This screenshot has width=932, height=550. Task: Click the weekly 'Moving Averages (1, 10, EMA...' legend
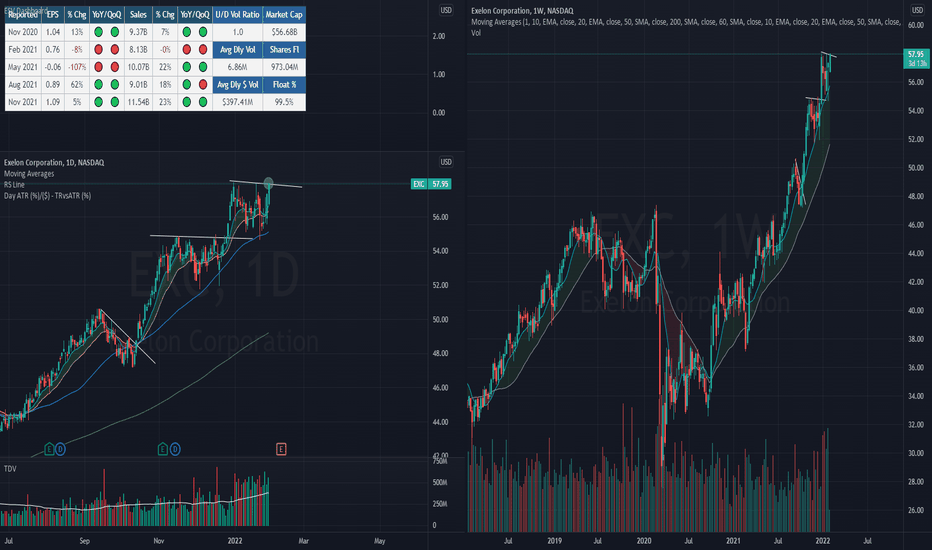click(x=686, y=22)
